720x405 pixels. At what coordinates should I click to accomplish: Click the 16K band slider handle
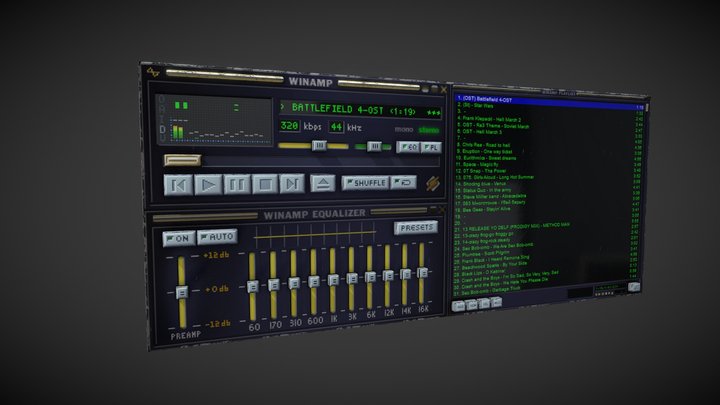click(x=422, y=273)
